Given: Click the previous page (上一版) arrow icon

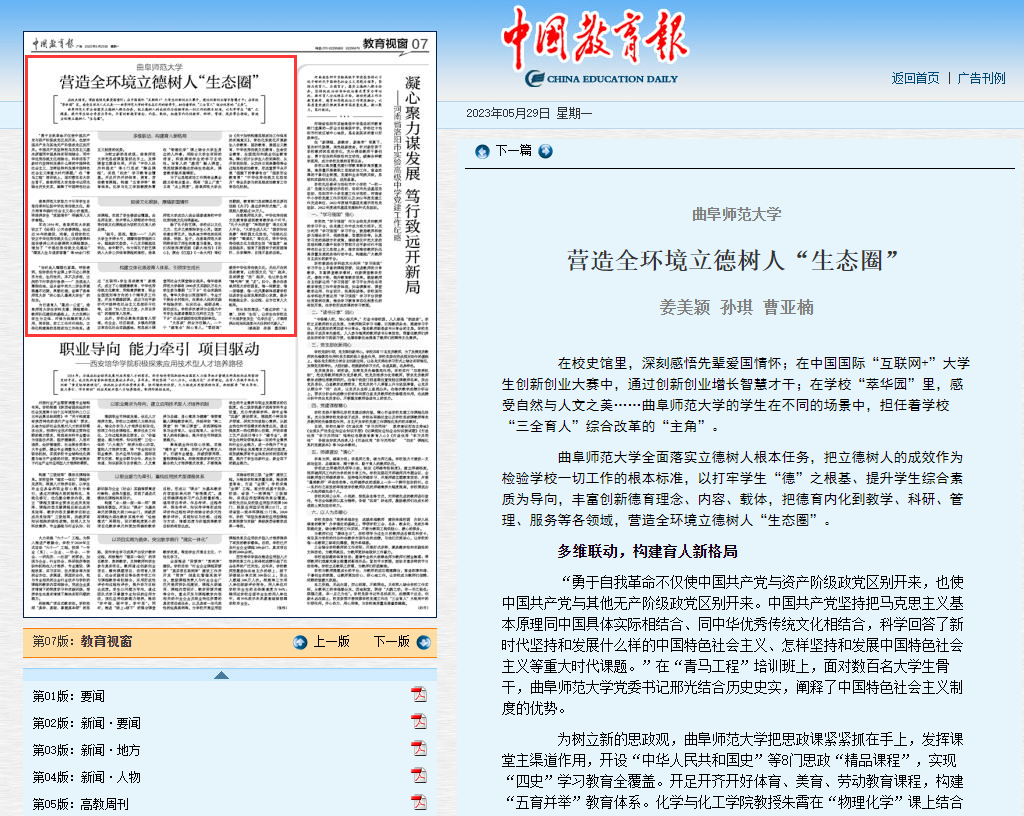Looking at the screenshot, I should click(300, 642).
